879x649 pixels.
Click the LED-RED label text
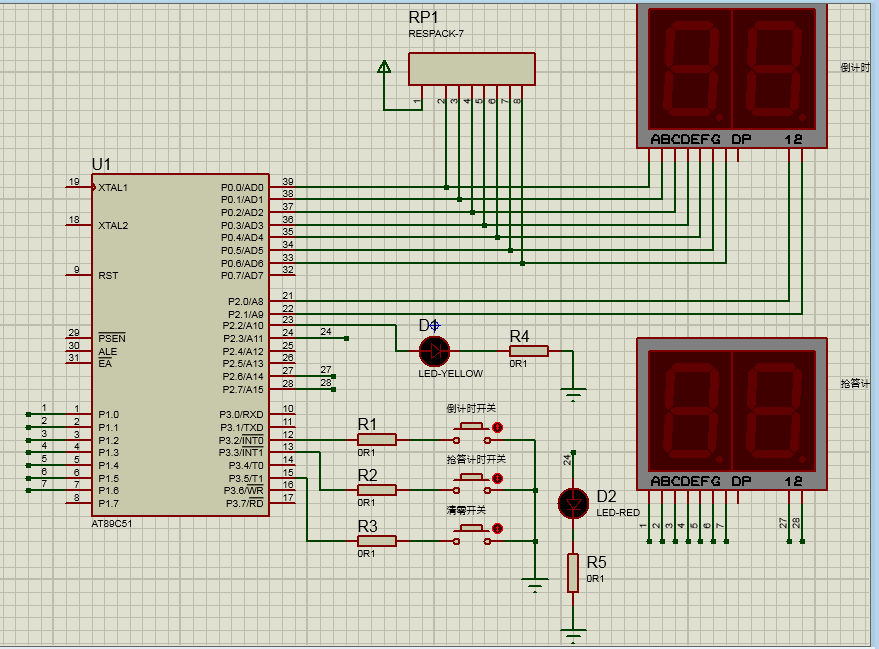click(618, 512)
